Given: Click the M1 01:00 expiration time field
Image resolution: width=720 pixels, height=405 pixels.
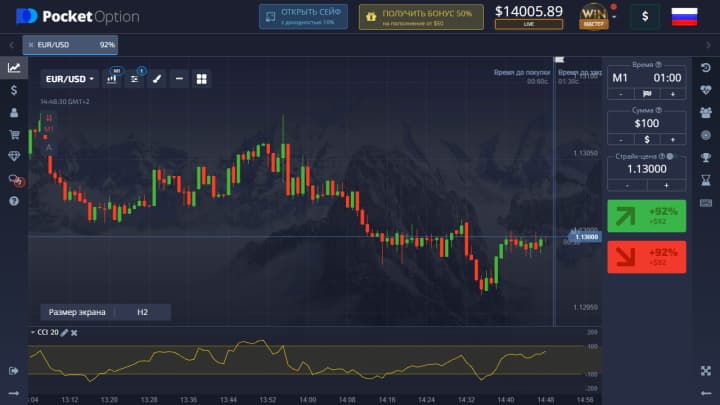Looking at the screenshot, I should tap(647, 78).
